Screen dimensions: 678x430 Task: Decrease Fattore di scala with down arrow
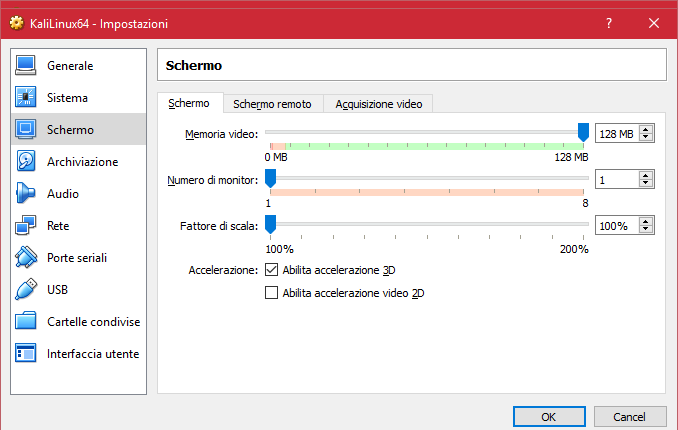coord(646,229)
